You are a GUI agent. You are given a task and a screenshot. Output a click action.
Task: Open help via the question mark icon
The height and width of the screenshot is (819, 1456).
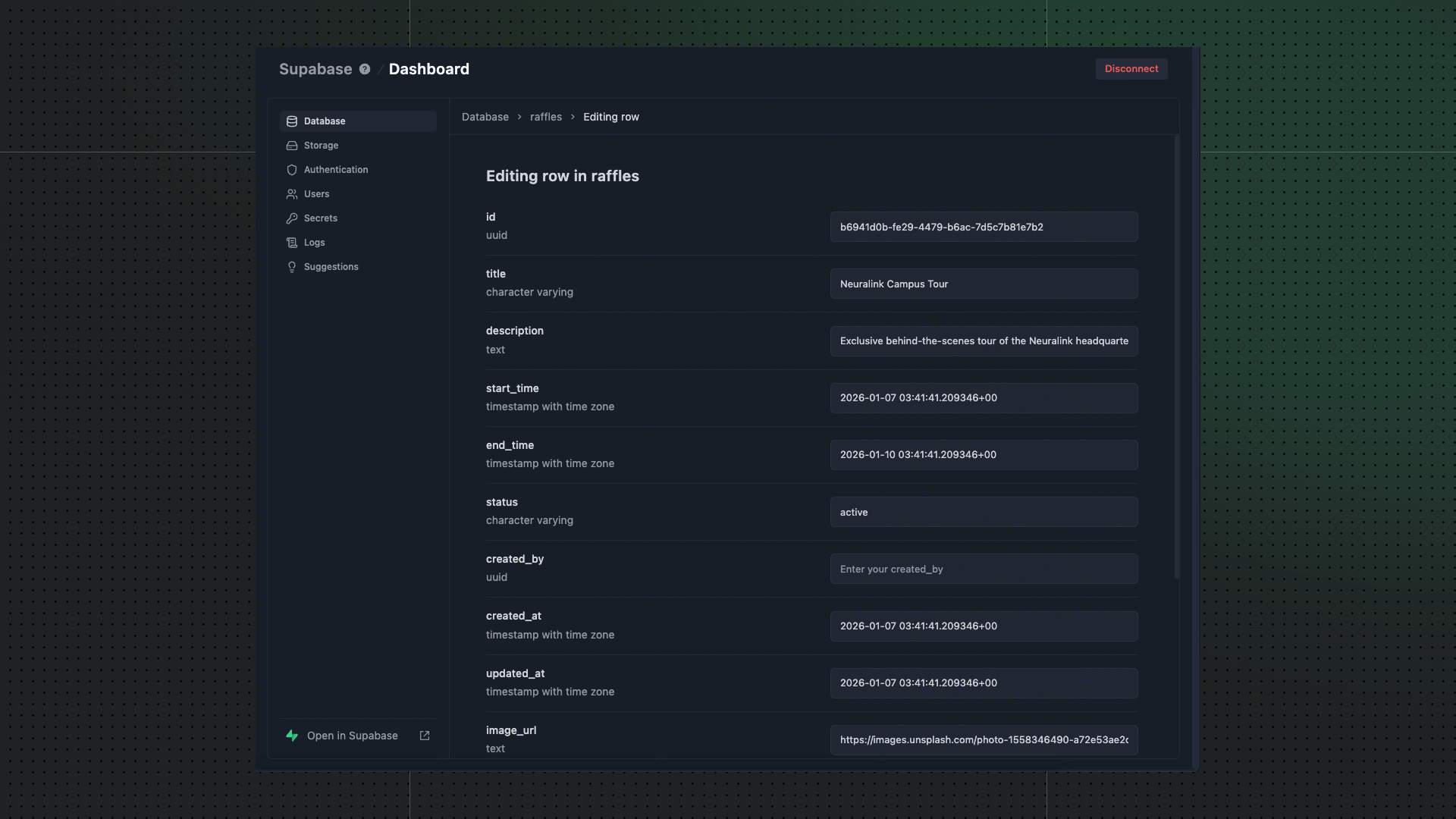tap(365, 69)
